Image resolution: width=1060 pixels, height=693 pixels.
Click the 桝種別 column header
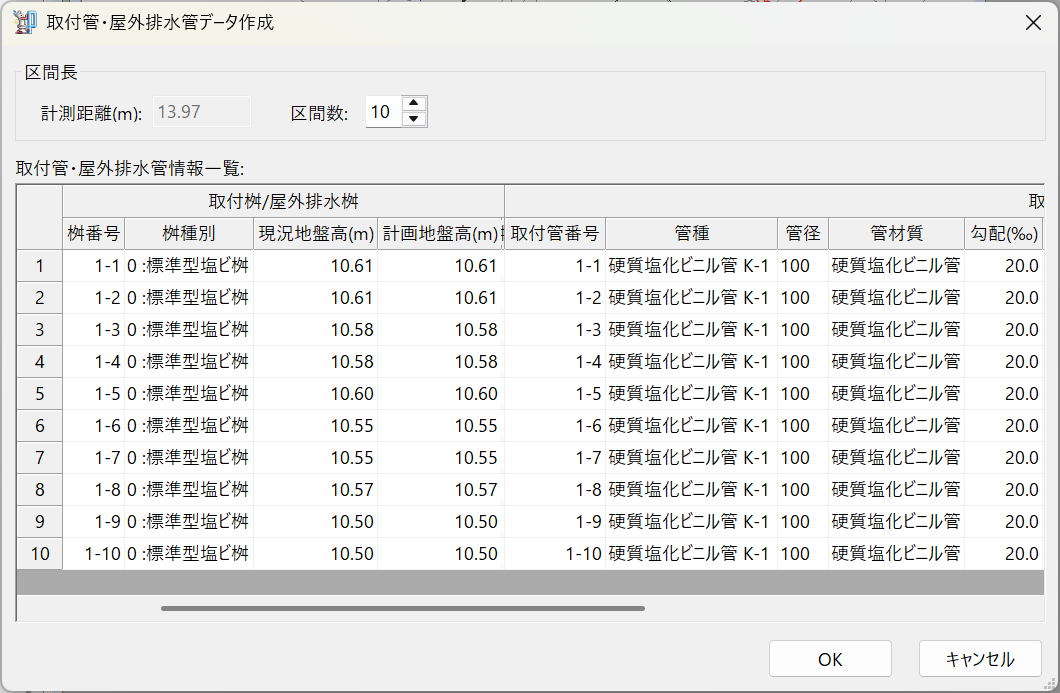[188, 234]
